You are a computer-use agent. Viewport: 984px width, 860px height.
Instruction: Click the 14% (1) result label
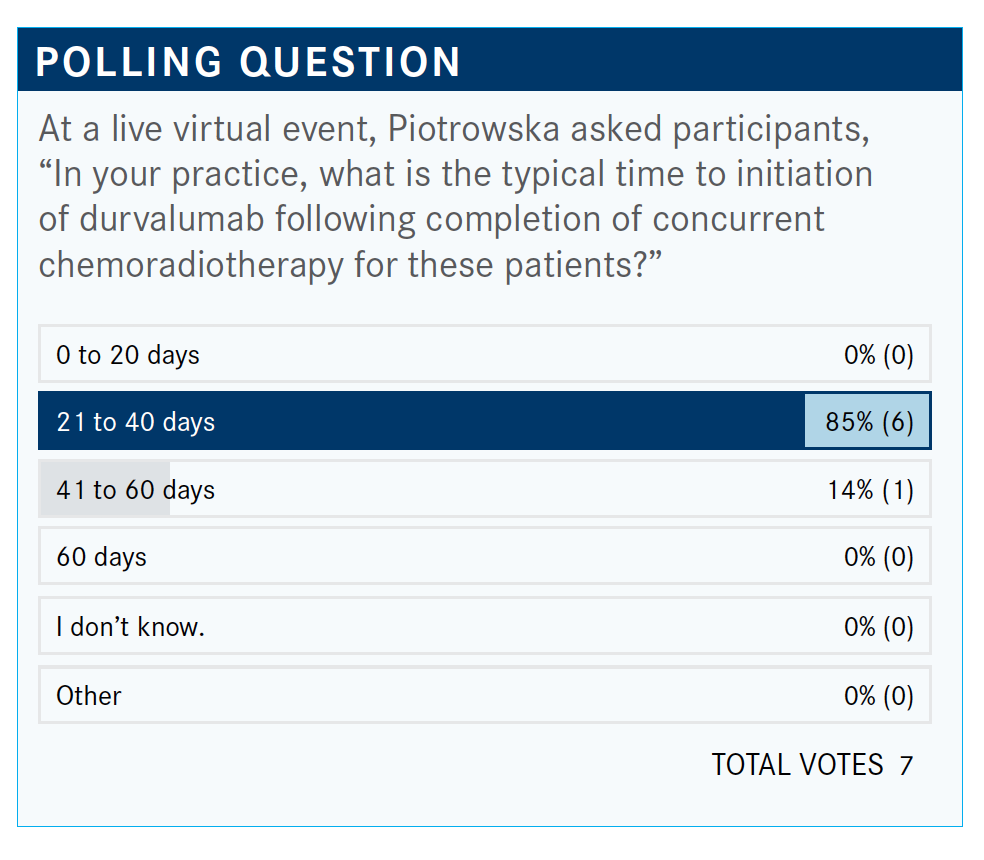click(x=871, y=490)
